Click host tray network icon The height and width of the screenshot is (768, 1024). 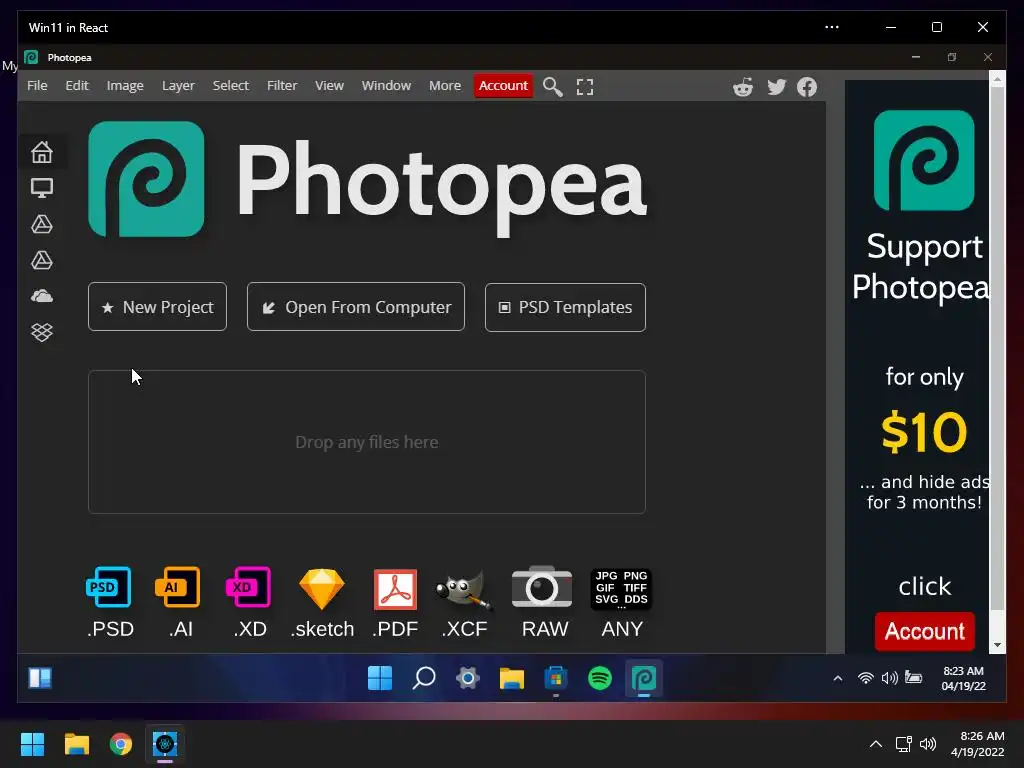point(904,744)
